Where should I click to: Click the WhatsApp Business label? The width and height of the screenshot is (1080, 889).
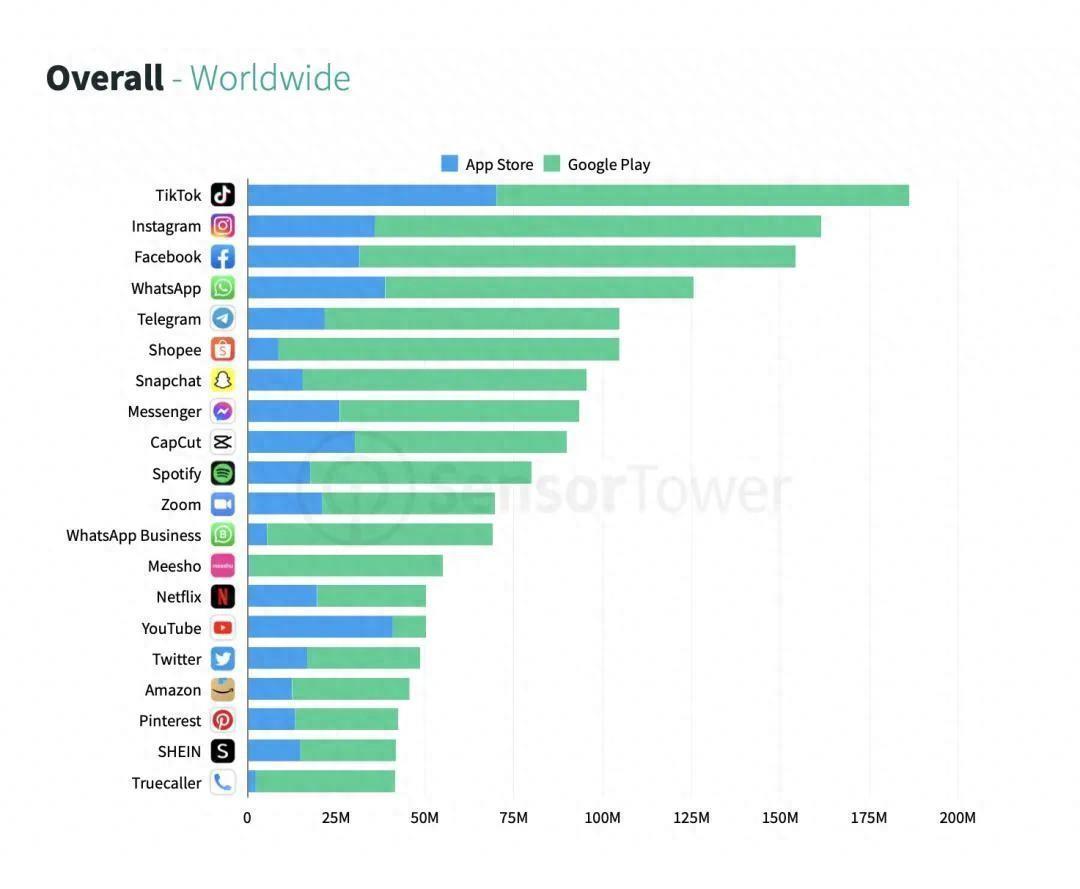click(133, 536)
